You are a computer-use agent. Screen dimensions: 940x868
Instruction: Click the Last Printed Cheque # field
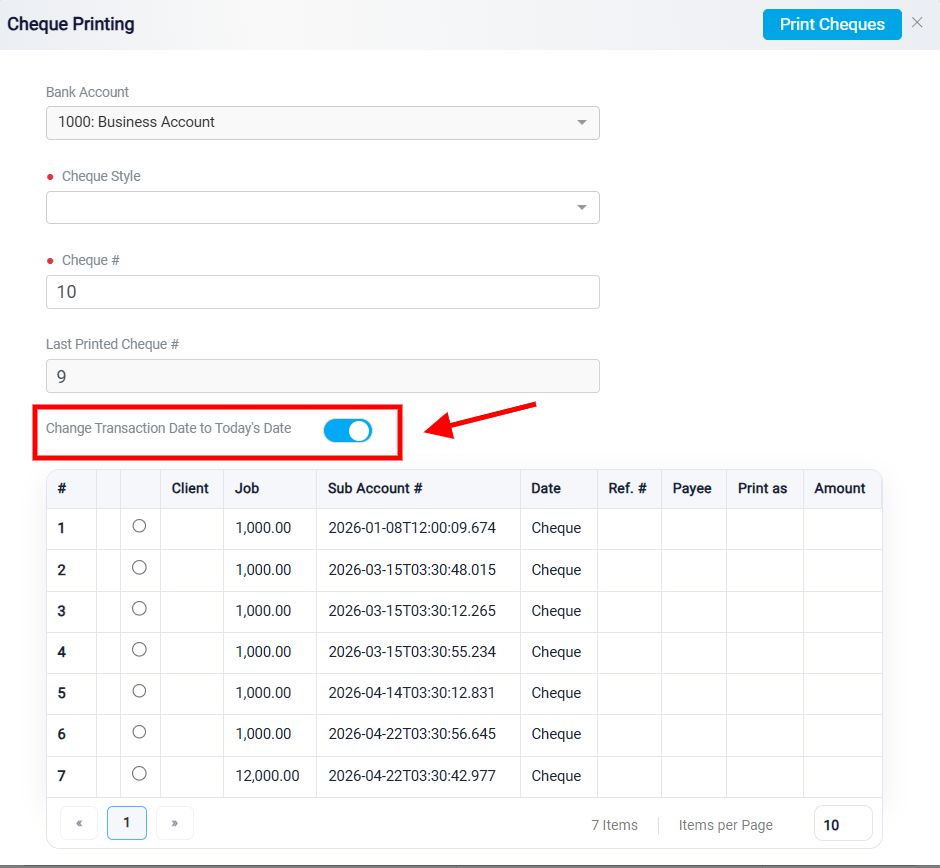pyautogui.click(x=323, y=376)
